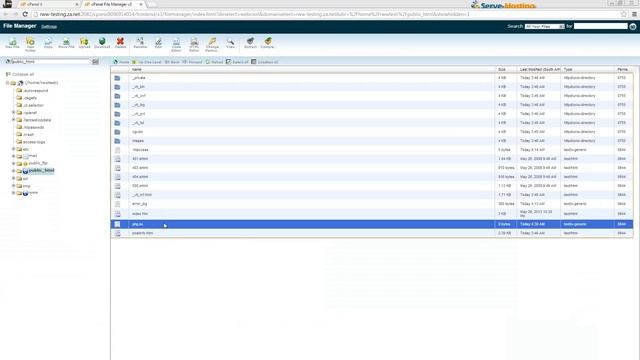
Task: Create a New File from toolbar
Action: pyautogui.click(x=12, y=43)
